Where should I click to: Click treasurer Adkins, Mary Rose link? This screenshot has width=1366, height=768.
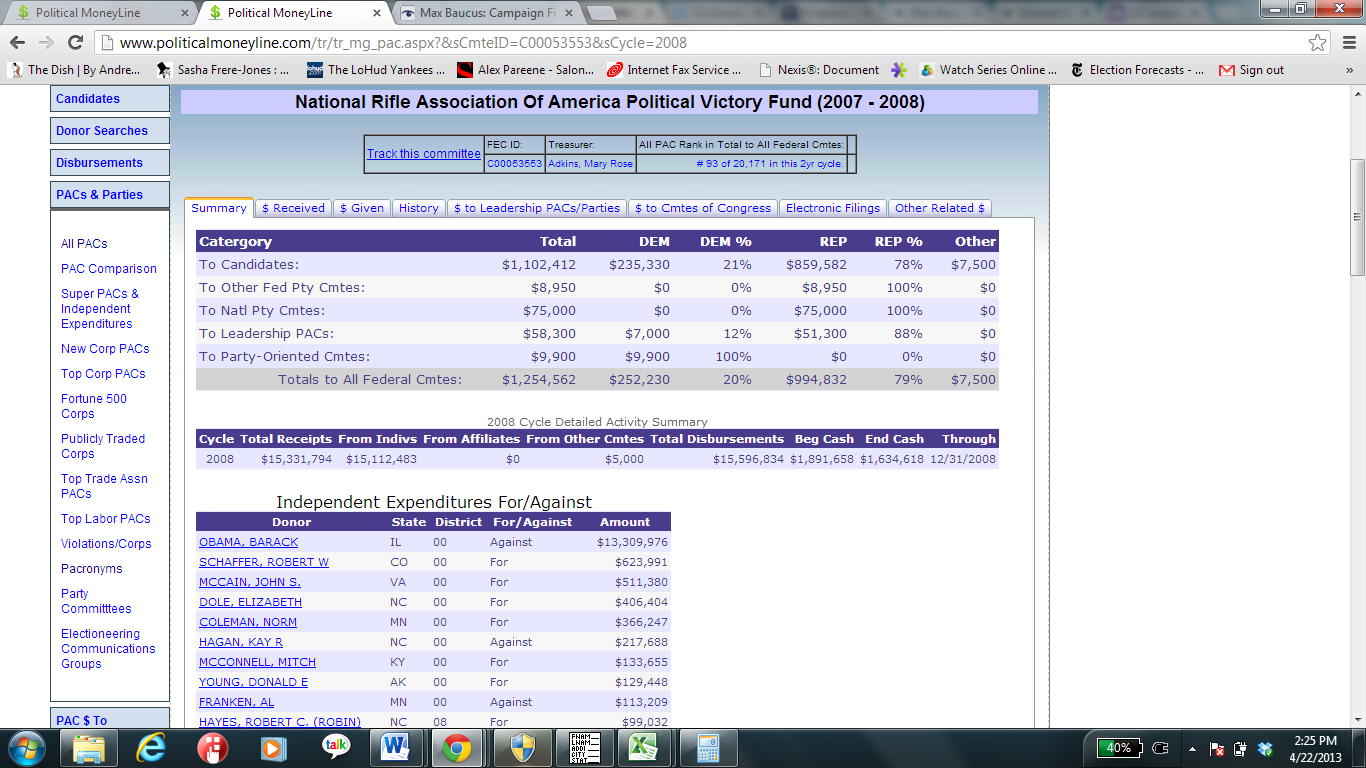click(590, 164)
